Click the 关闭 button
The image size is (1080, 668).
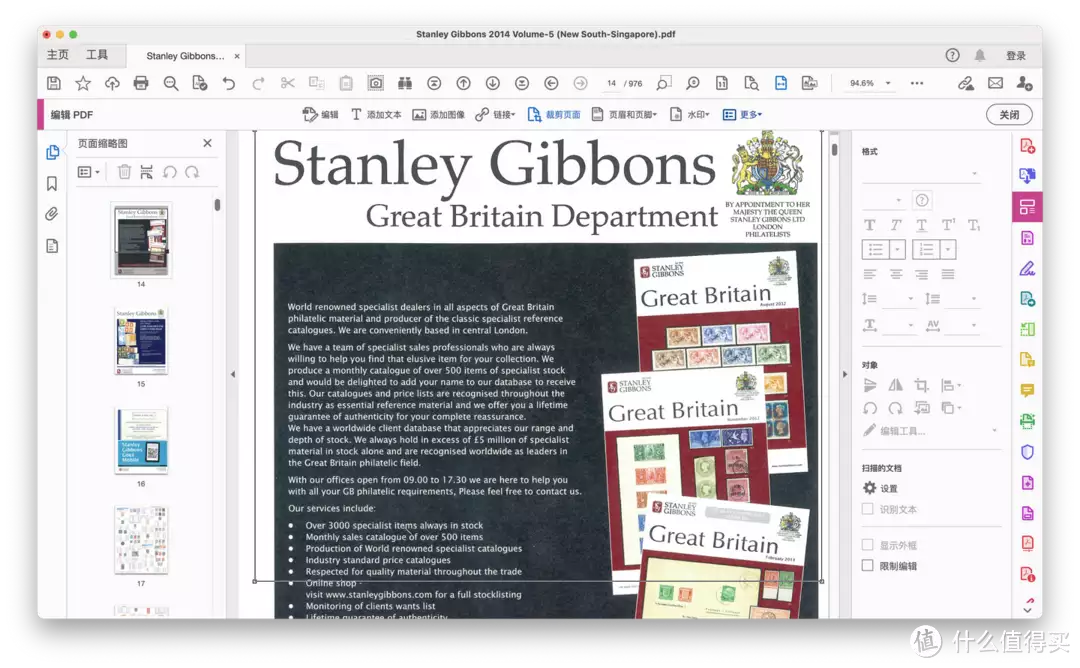point(1009,114)
